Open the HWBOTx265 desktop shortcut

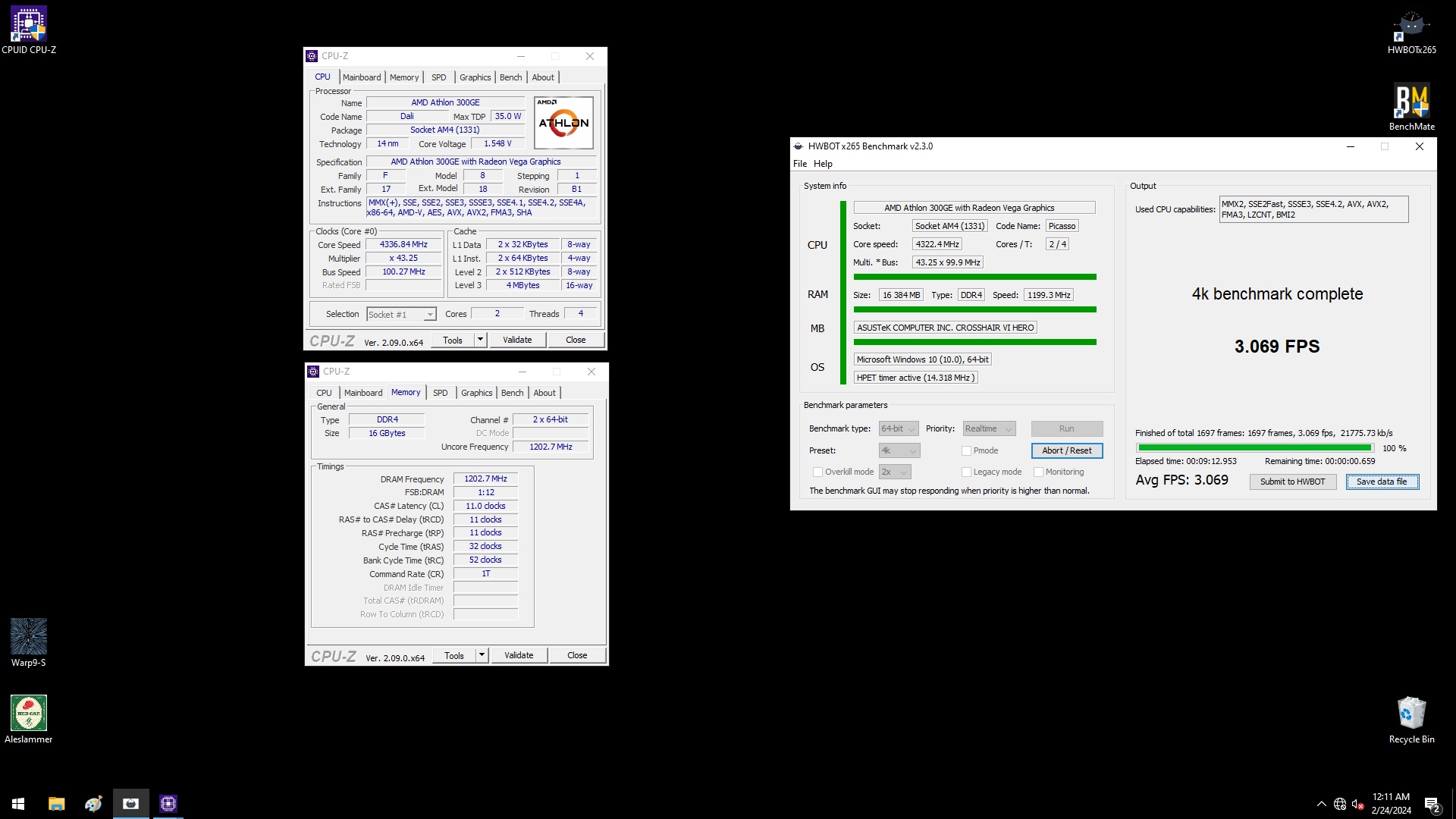(1411, 32)
